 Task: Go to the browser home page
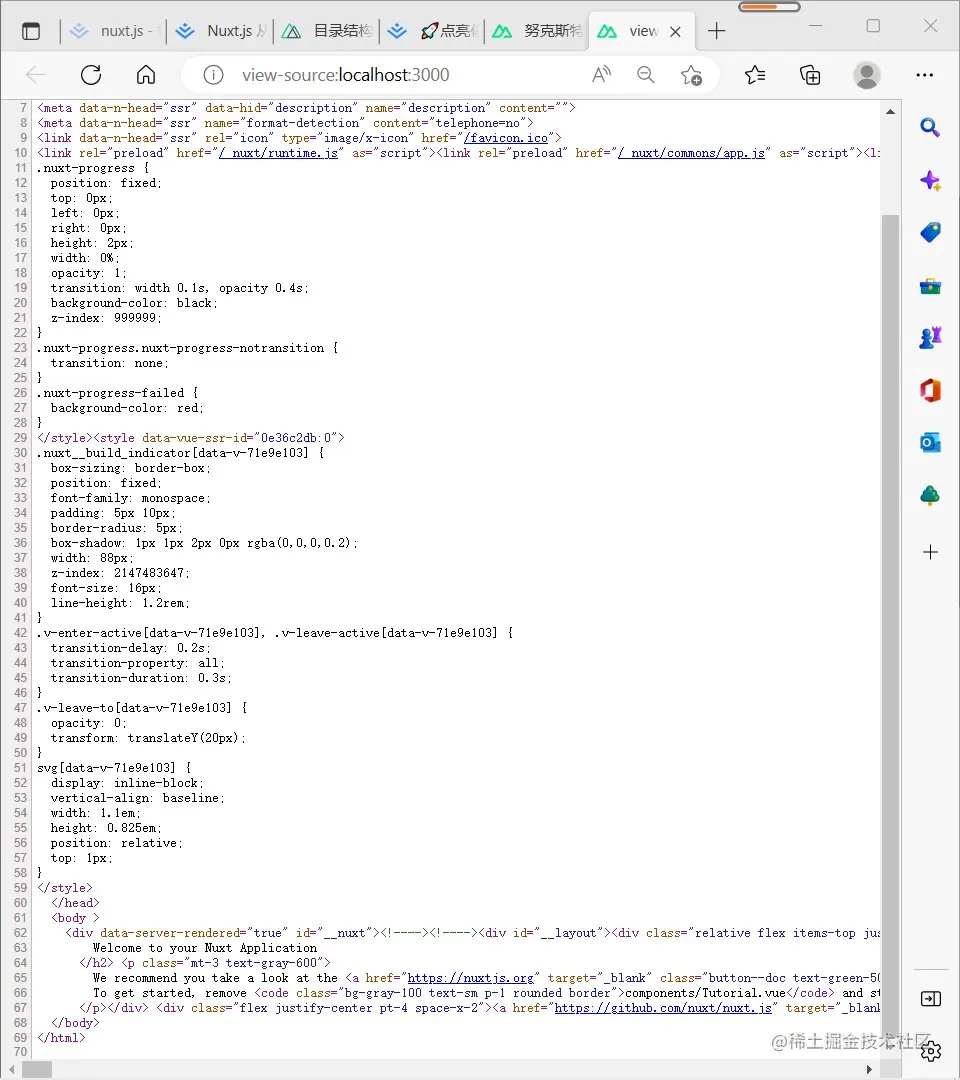pyautogui.click(x=145, y=74)
